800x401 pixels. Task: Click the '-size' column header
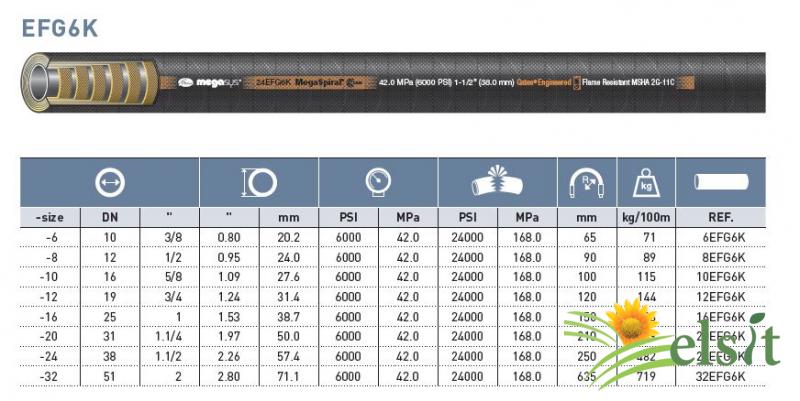pos(50,217)
